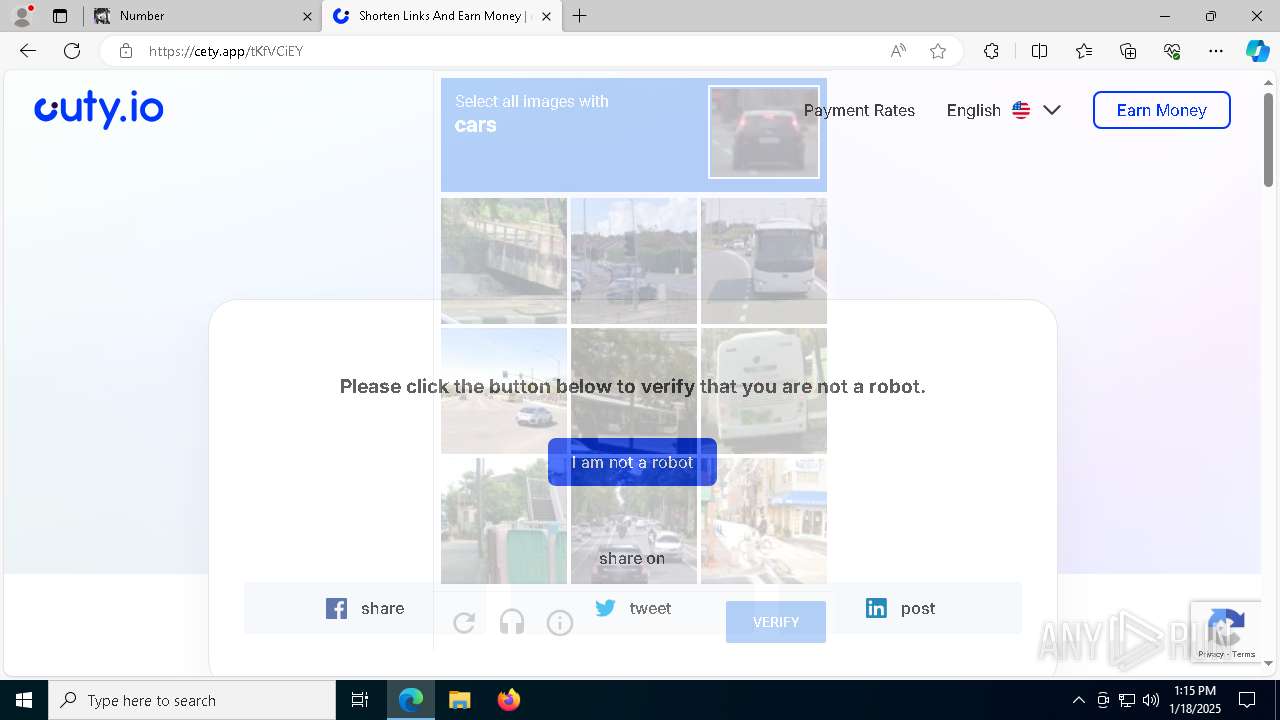This screenshot has width=1280, height=720.
Task: Get audio challenge headphones icon
Action: pos(512,623)
